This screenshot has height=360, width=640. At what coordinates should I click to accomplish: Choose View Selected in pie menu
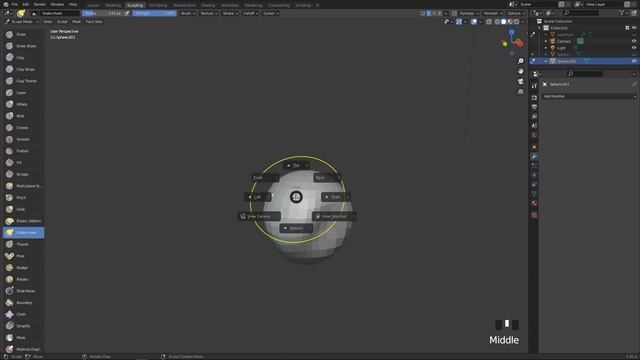point(334,216)
